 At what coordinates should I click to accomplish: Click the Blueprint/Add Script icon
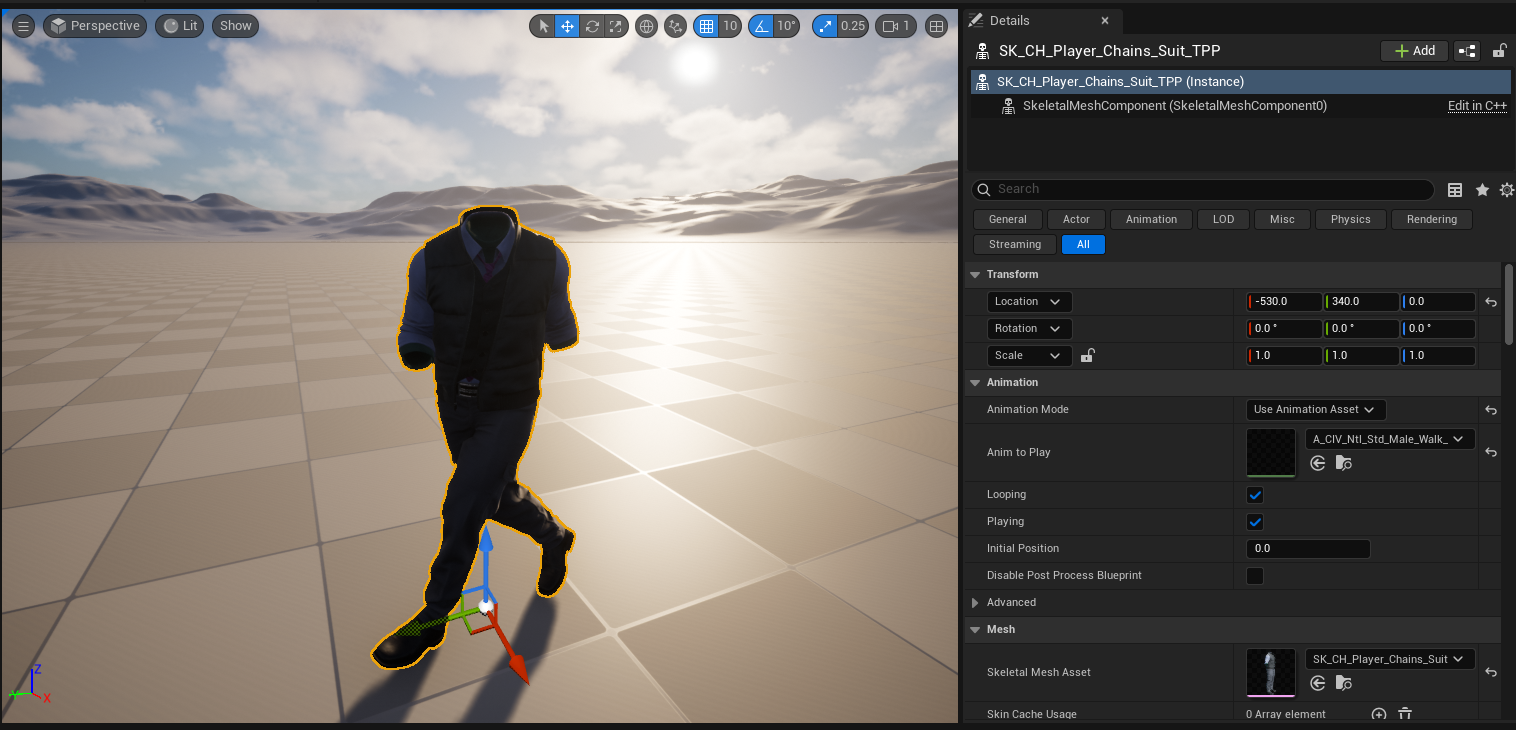[1467, 51]
